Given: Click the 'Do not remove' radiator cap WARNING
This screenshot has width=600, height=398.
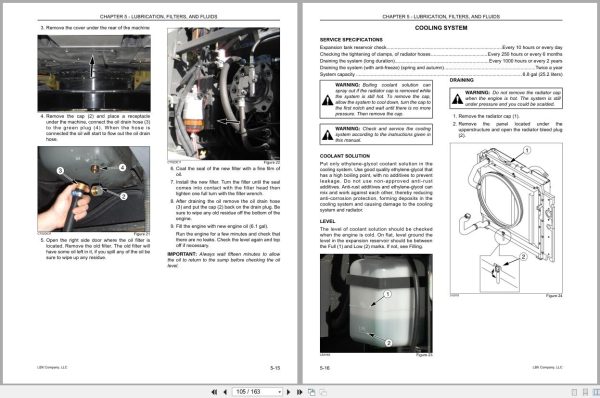Looking at the screenshot, I should coord(506,98).
